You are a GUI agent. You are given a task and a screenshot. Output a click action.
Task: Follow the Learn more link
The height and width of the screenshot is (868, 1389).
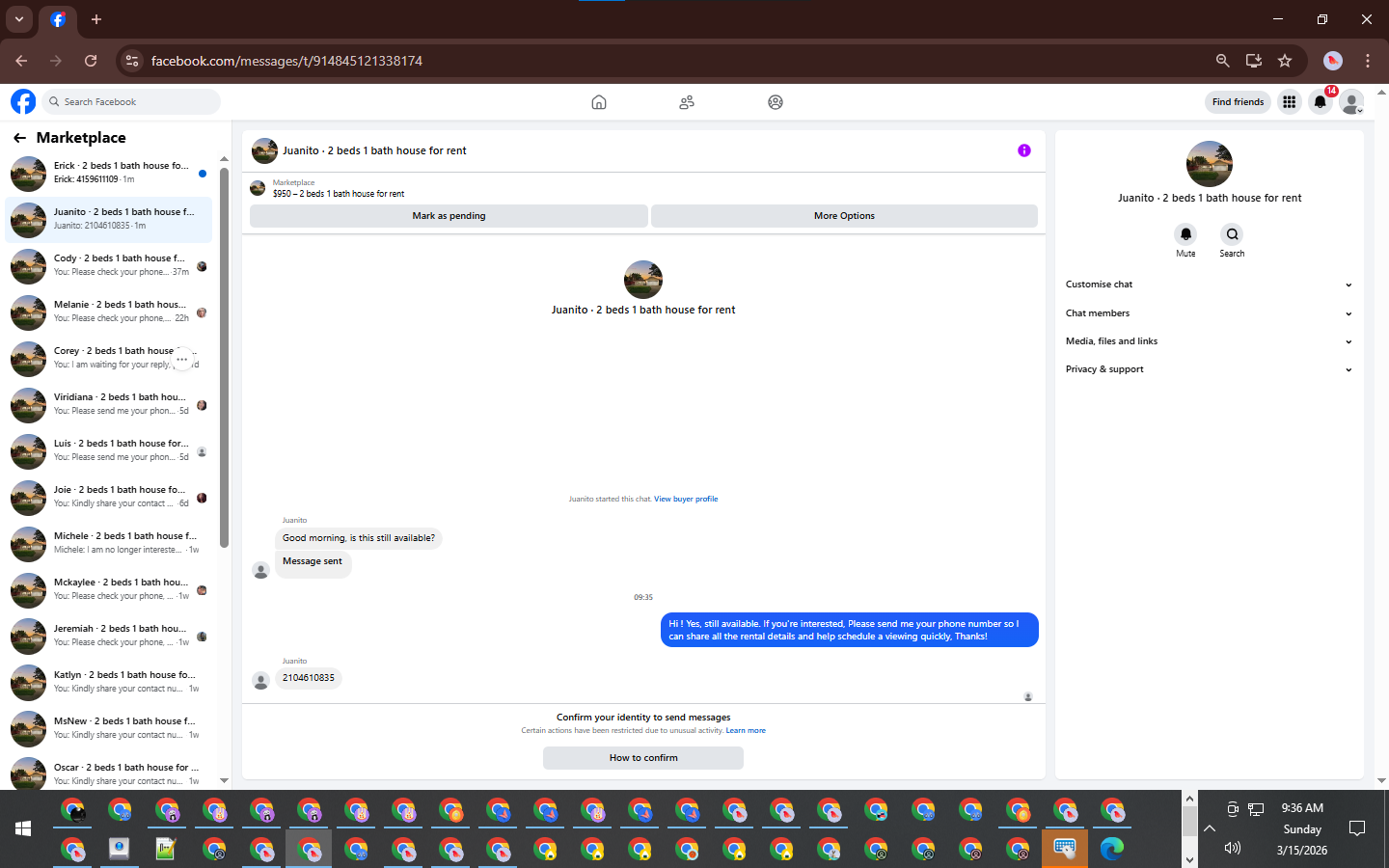746,730
